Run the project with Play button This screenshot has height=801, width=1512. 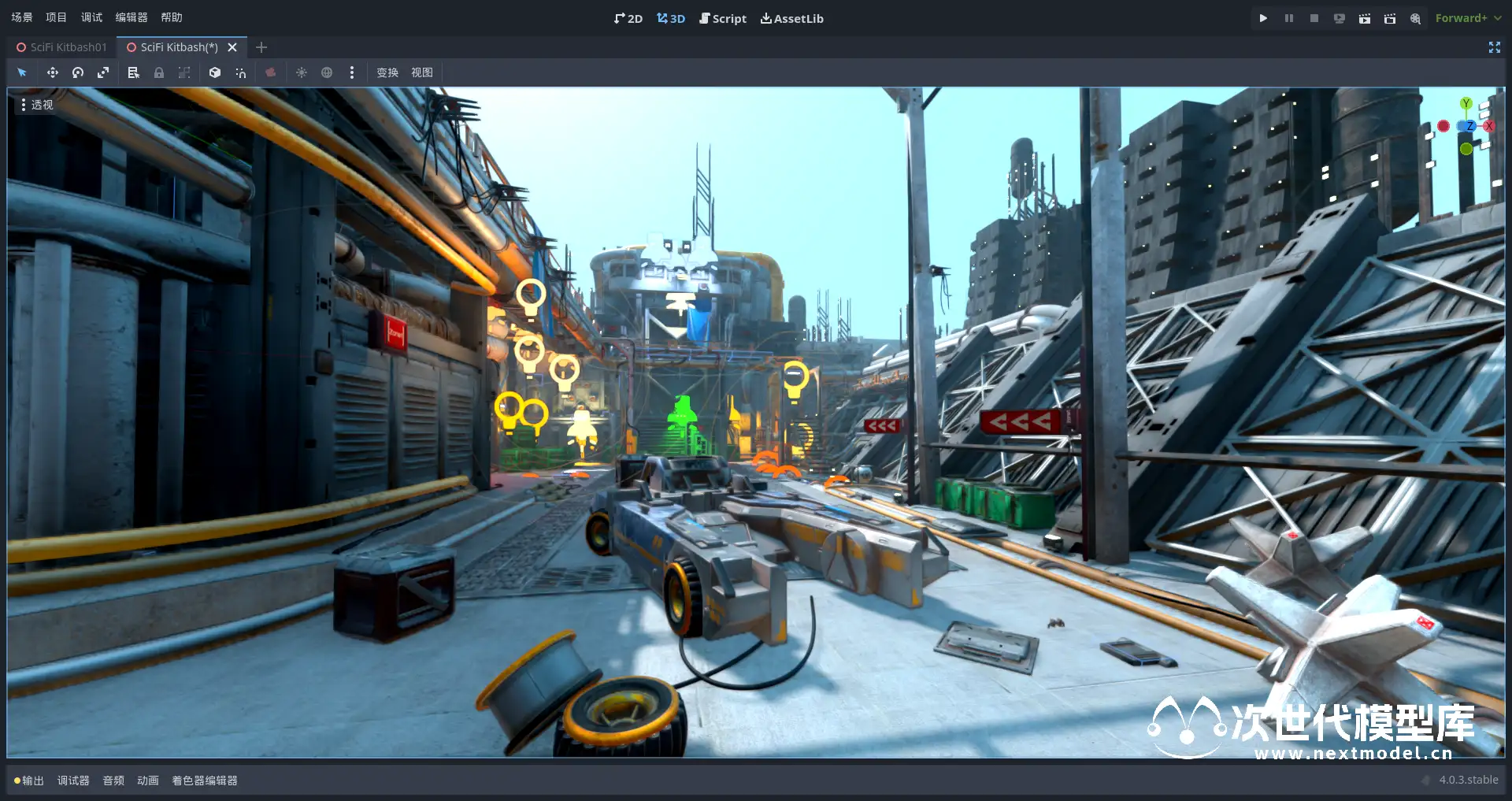[x=1263, y=18]
